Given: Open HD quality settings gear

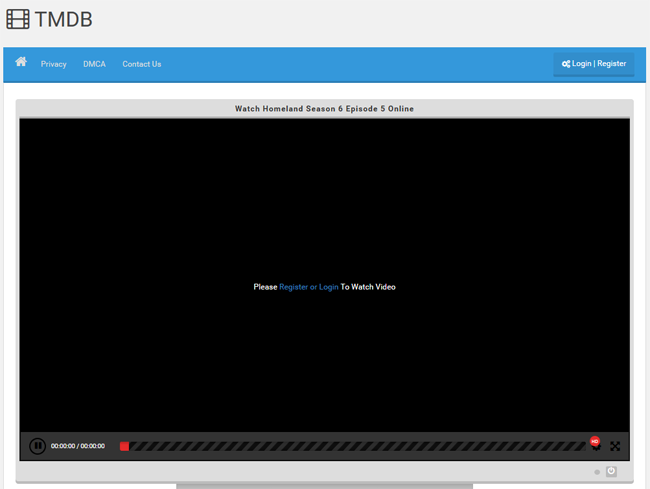Looking at the screenshot, I should click(x=596, y=444).
